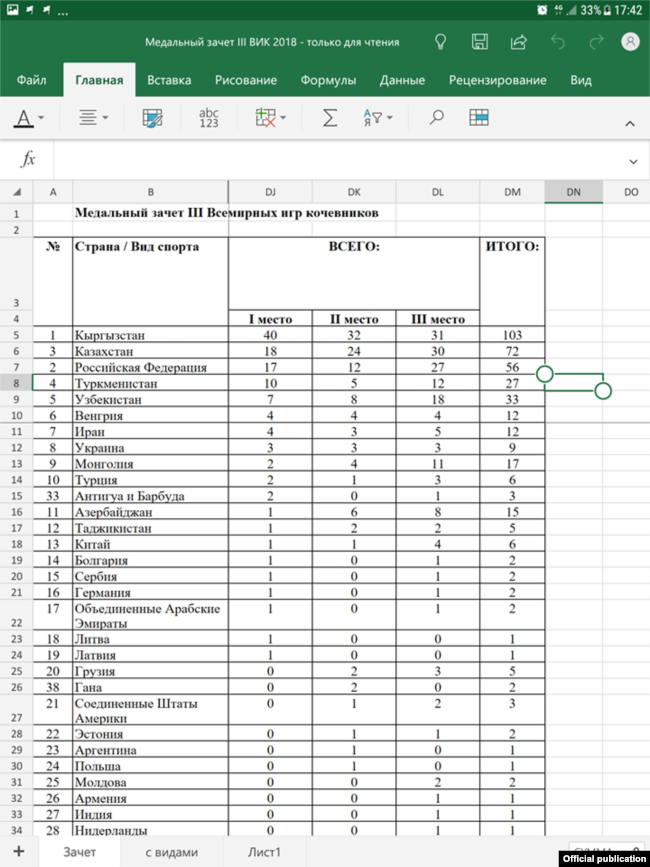
Task: Click the formula bar input field
Action: pyautogui.click(x=338, y=160)
